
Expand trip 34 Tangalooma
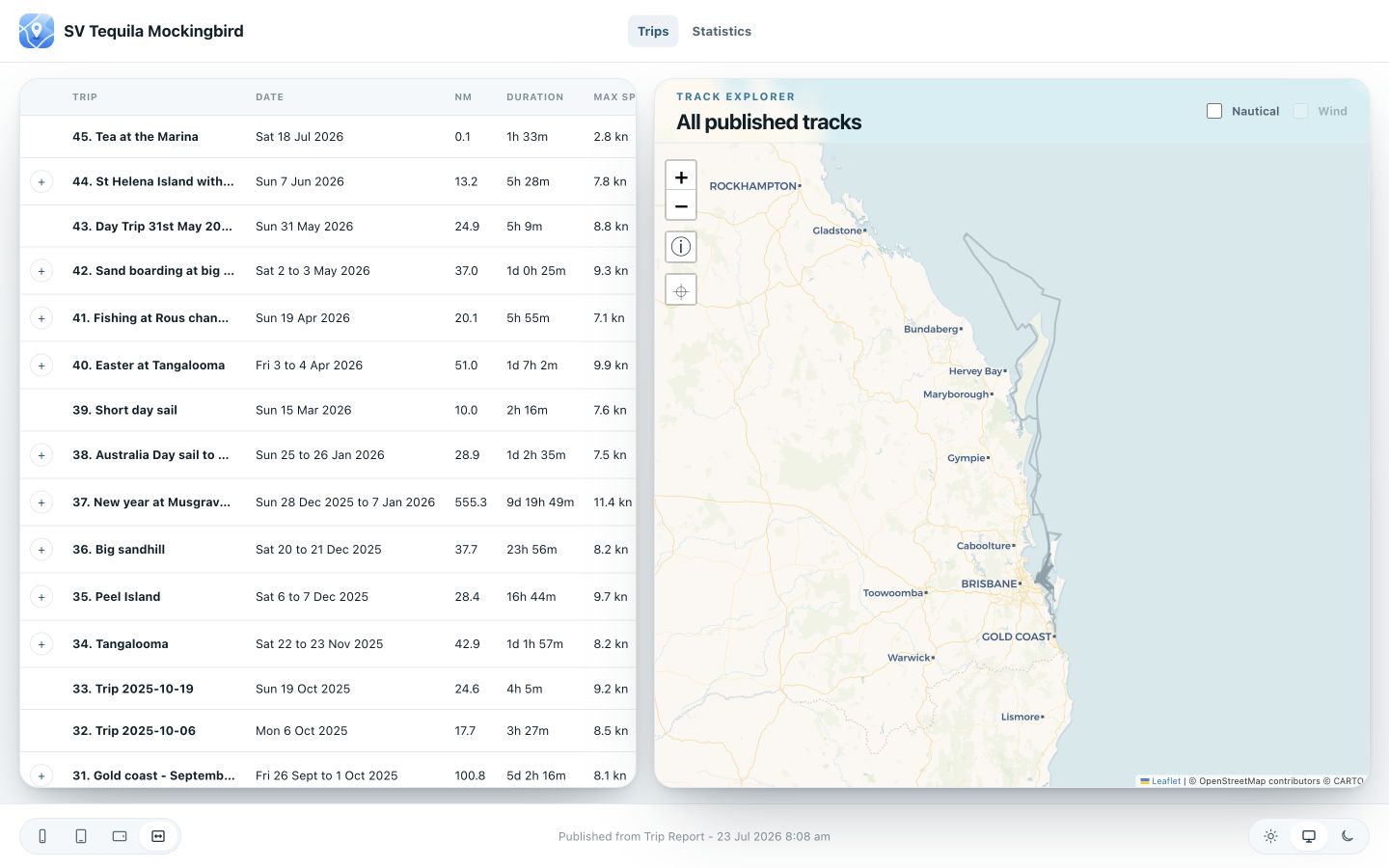[x=41, y=644]
